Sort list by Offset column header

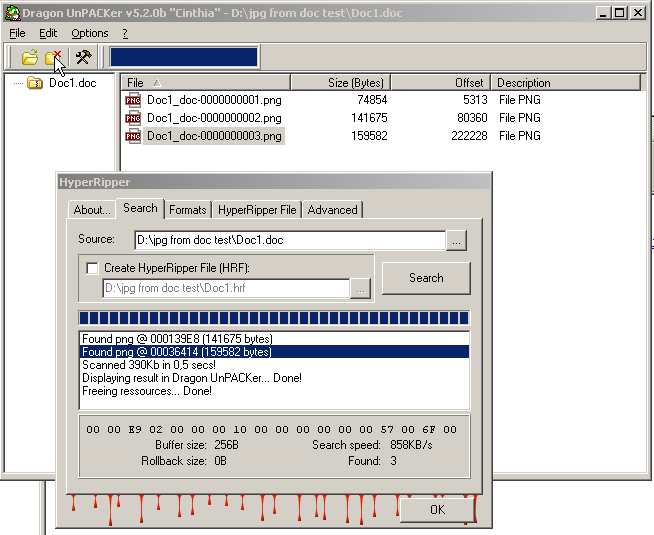click(x=441, y=83)
